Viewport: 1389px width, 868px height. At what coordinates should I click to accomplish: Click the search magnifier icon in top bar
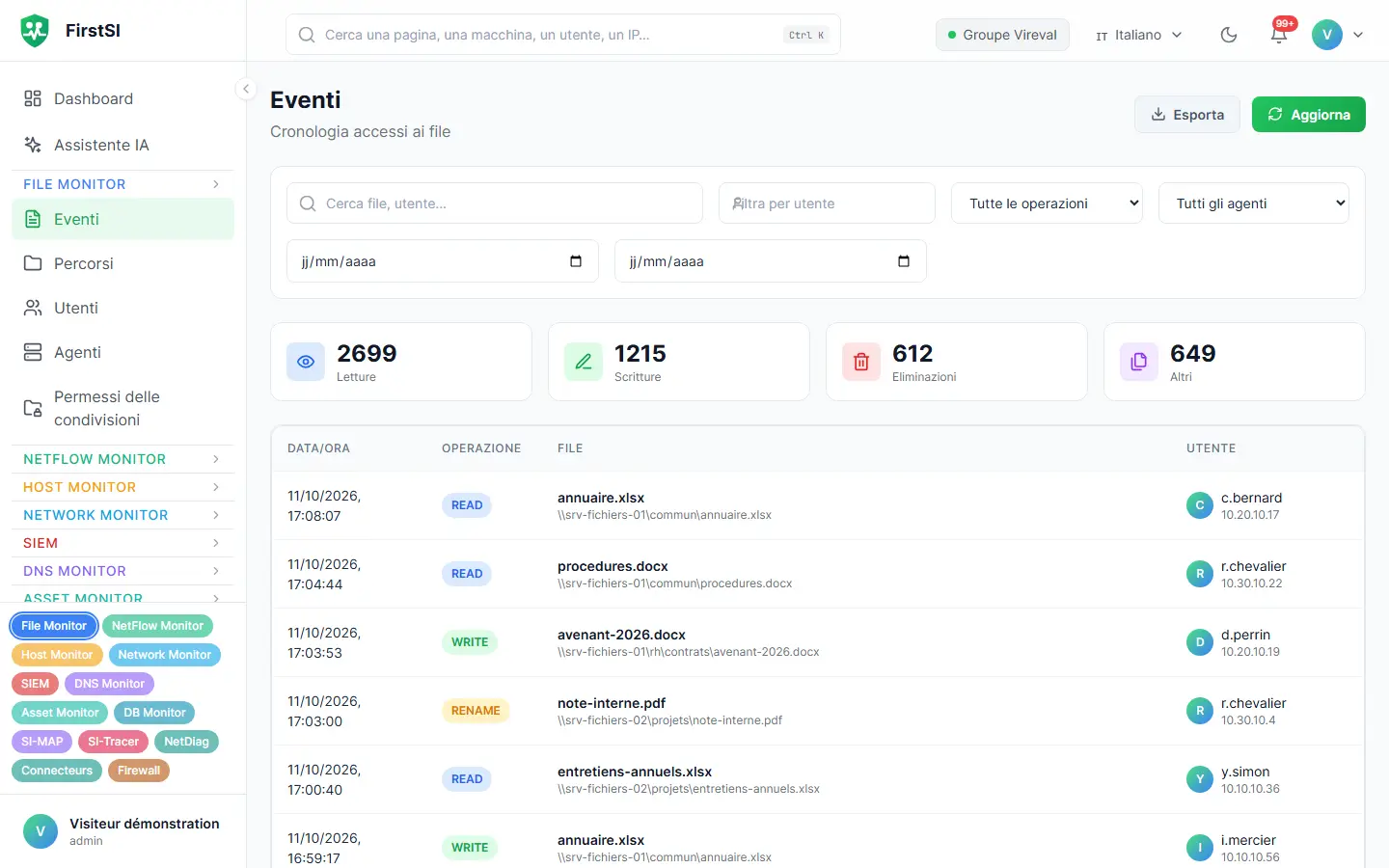(307, 35)
